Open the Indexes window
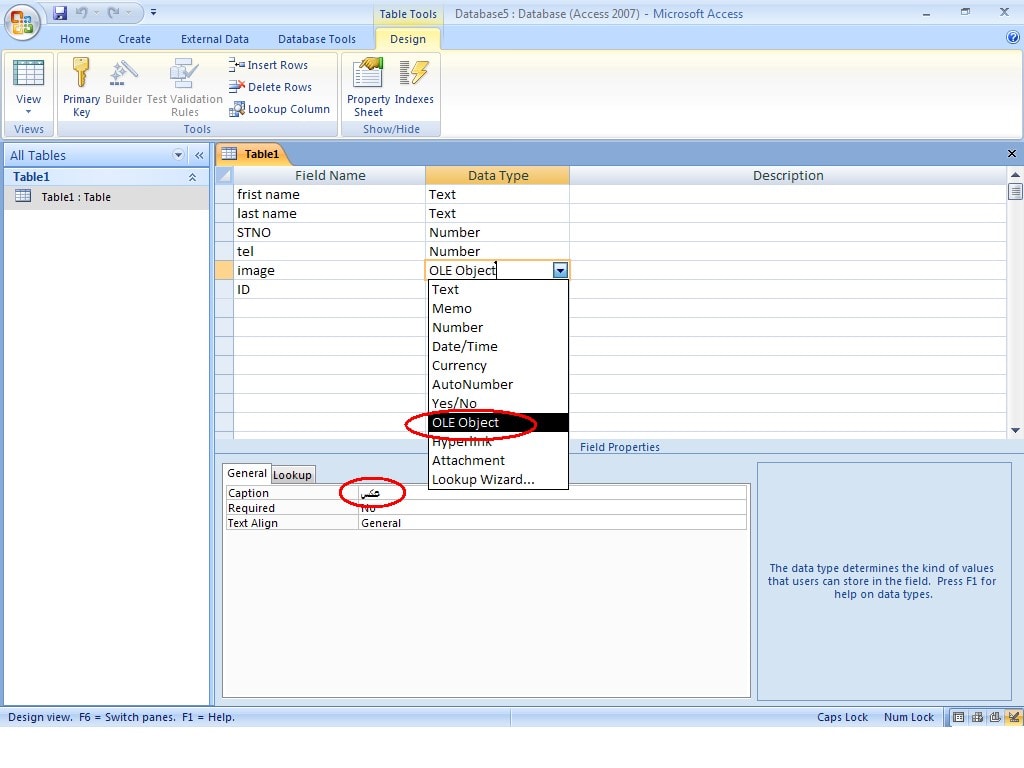Image resolution: width=1024 pixels, height=768 pixels. 414,82
